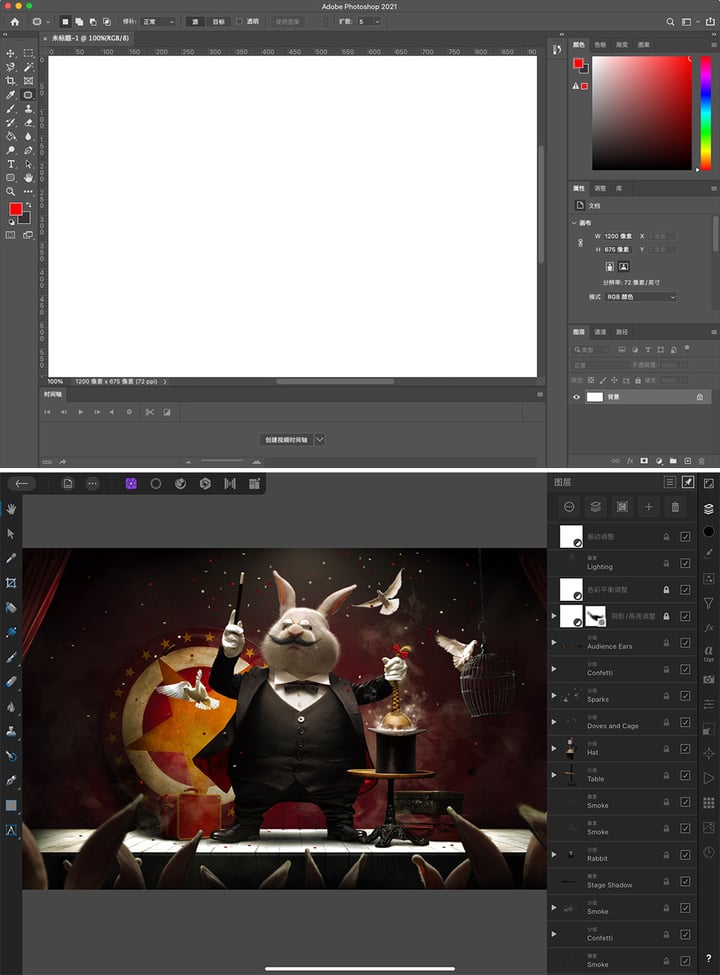This screenshot has height=975, width=720.
Task: Select the Clone Stamp tool in Photoshop
Action: coord(29,109)
